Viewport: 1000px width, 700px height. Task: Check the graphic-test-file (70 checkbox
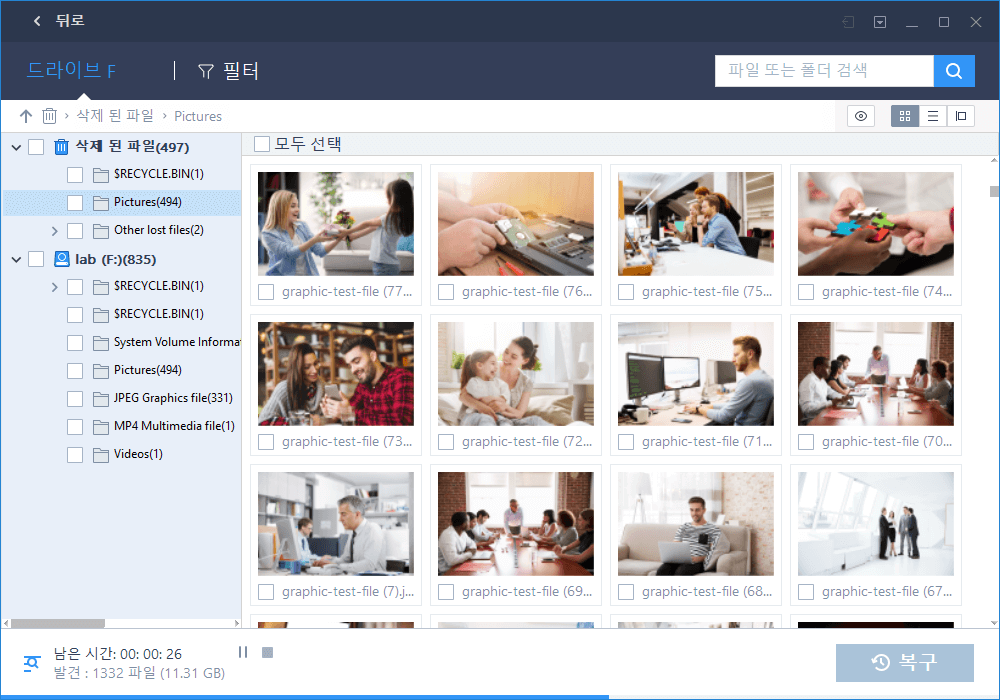pos(806,442)
